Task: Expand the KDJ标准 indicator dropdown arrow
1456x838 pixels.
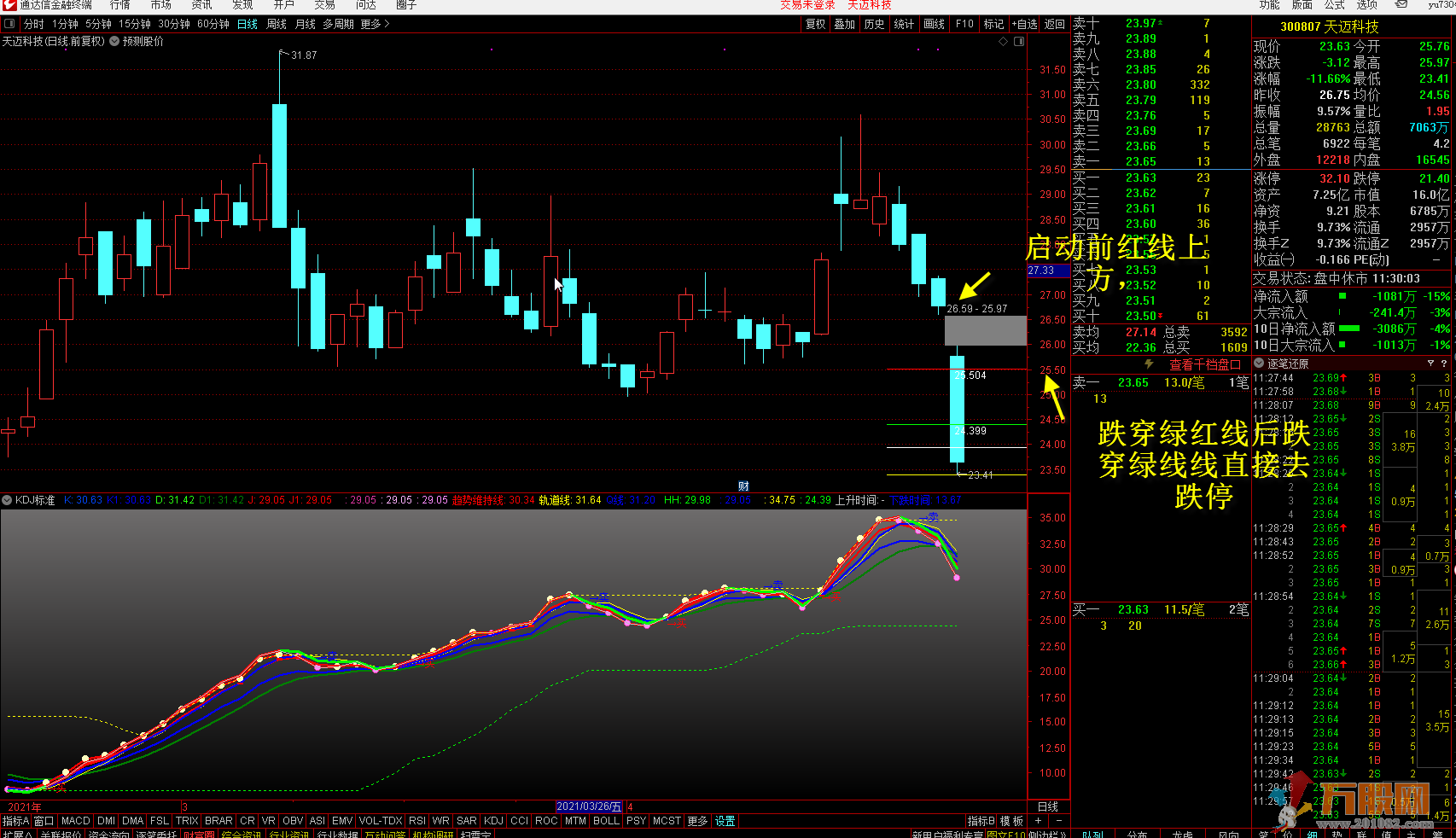Action: point(8,500)
